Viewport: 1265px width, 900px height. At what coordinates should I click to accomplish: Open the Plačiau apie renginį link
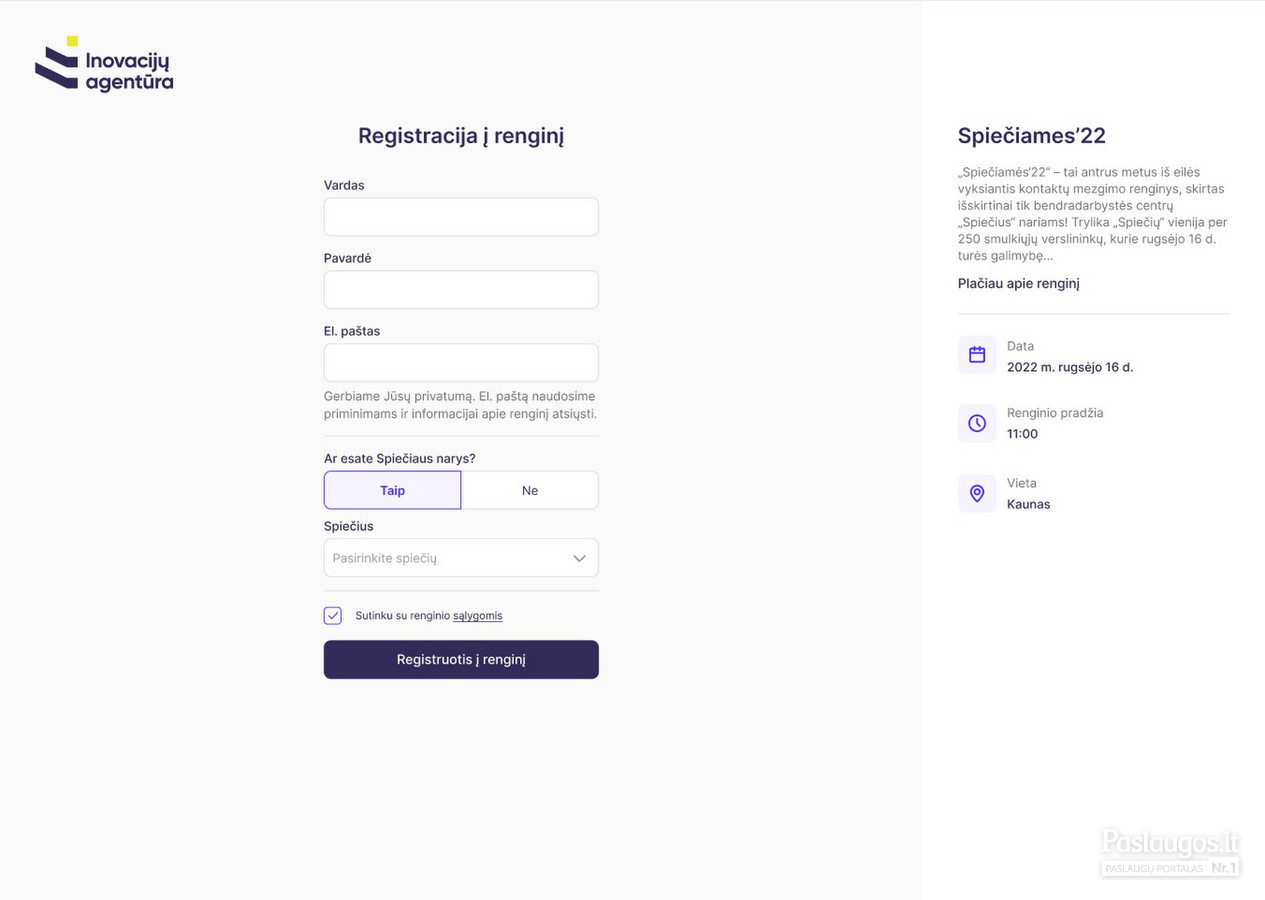[1018, 283]
